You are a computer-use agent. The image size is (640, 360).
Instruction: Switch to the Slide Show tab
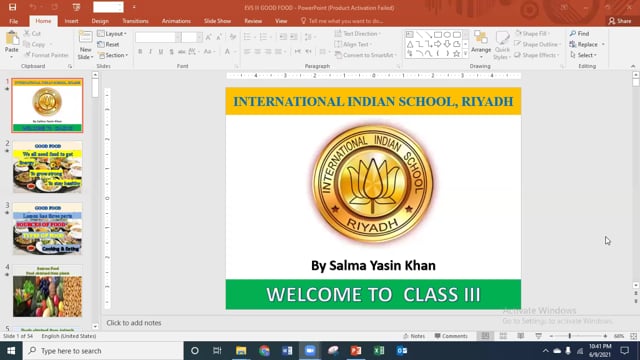click(217, 21)
